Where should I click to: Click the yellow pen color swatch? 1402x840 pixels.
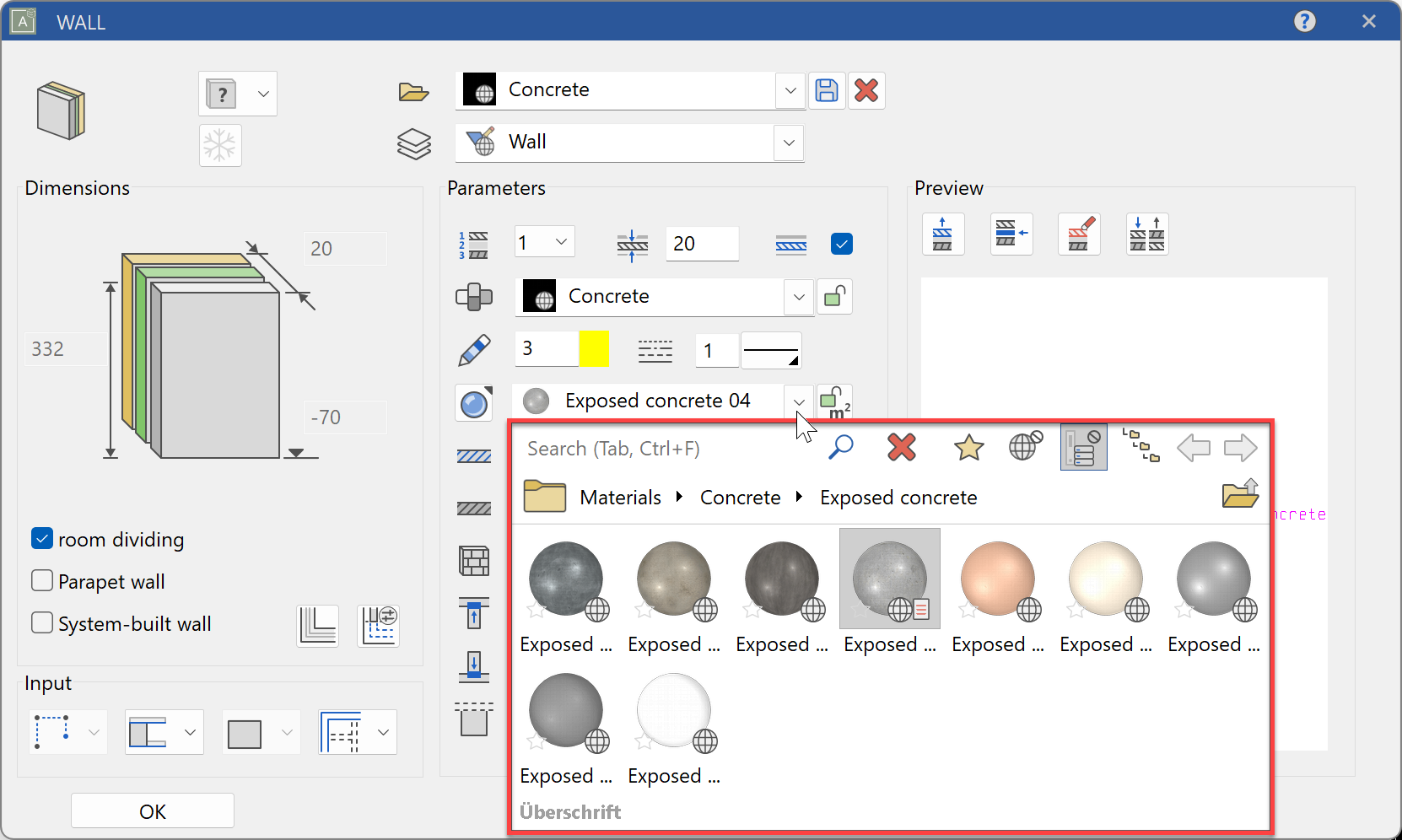pyautogui.click(x=594, y=349)
